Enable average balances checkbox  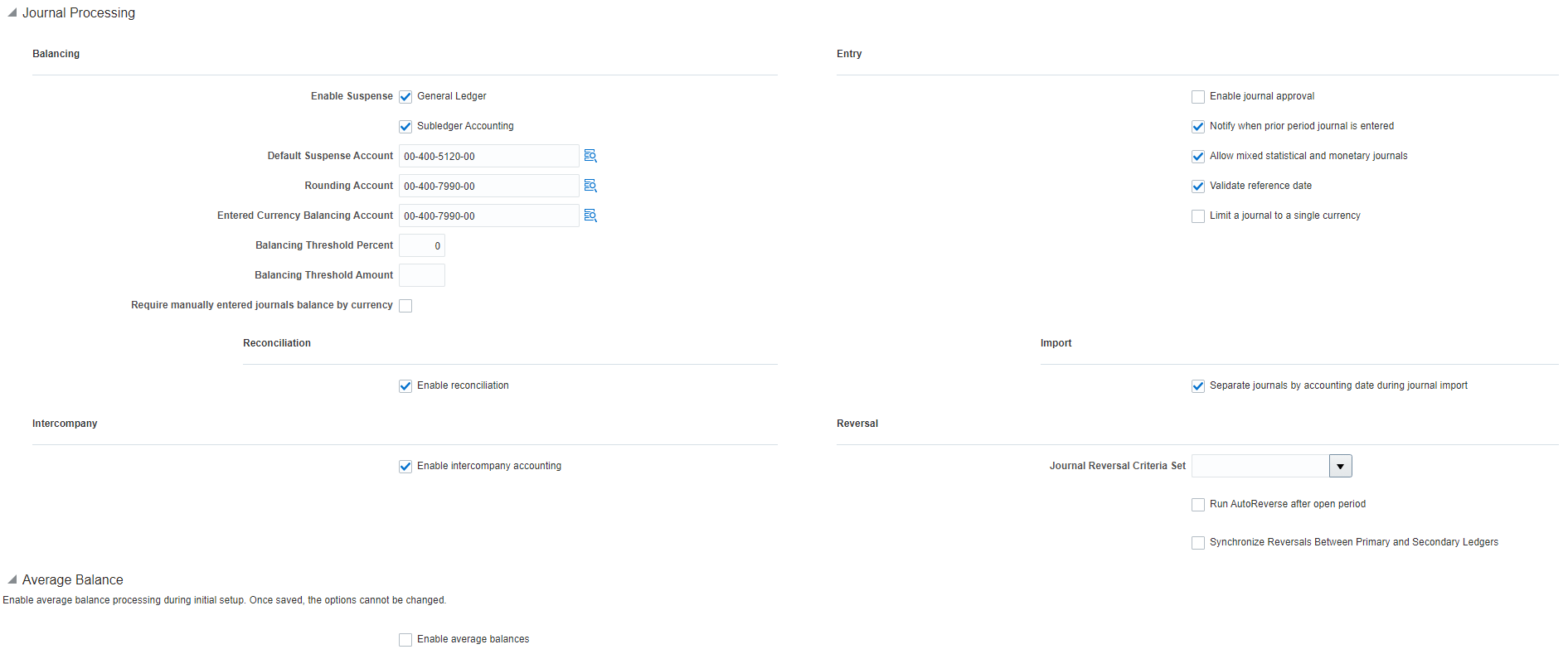(405, 640)
